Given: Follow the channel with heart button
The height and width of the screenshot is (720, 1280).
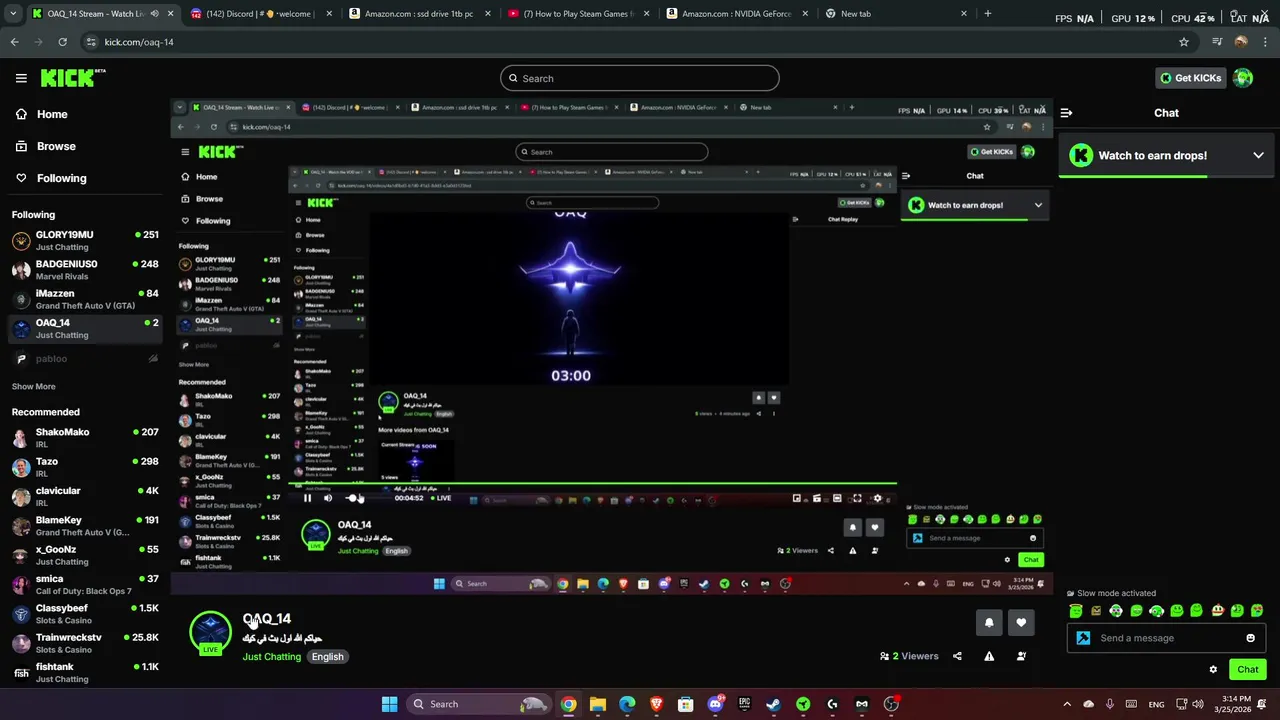Looking at the screenshot, I should 1021,622.
